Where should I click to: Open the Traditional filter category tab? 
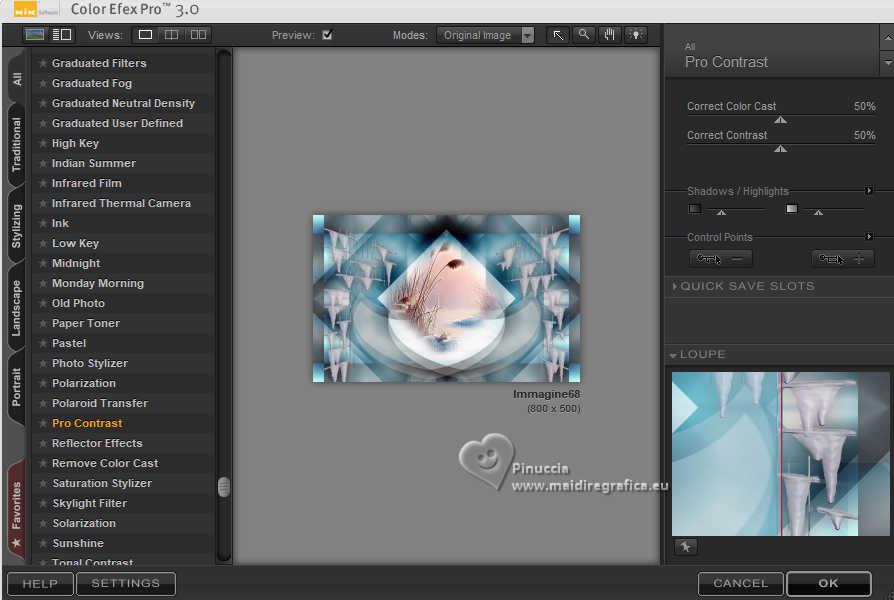17,145
